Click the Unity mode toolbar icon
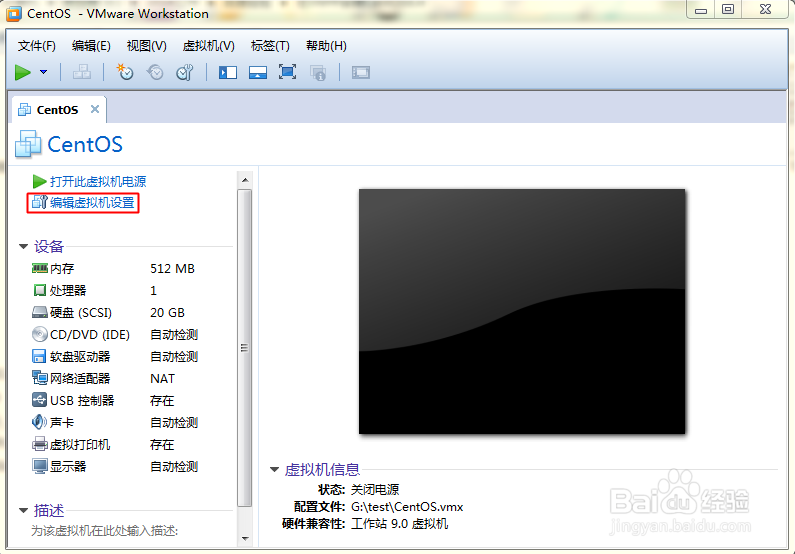Screen dimensions: 795x554 pyautogui.click(x=318, y=73)
